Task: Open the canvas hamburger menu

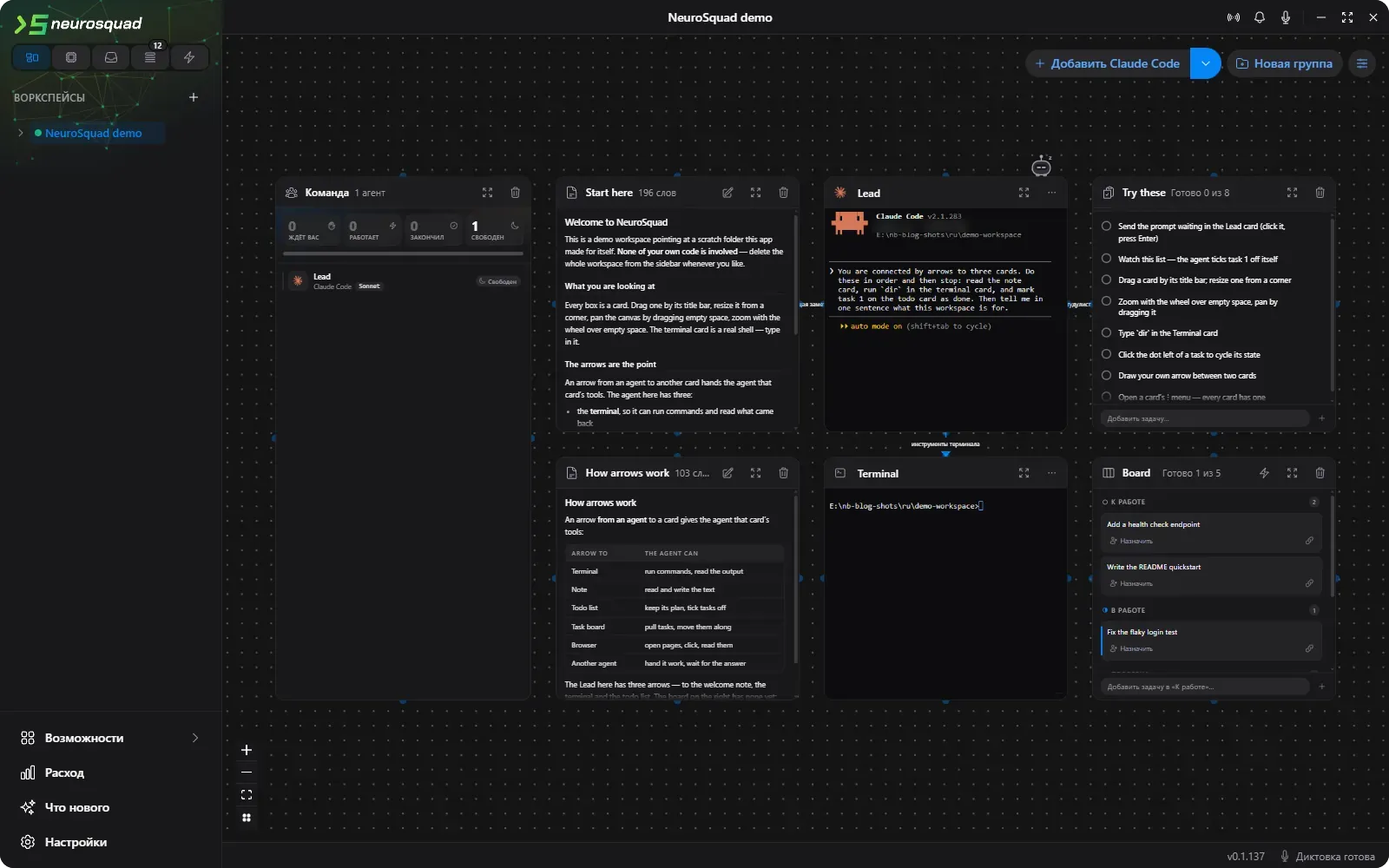Action: point(1362,63)
